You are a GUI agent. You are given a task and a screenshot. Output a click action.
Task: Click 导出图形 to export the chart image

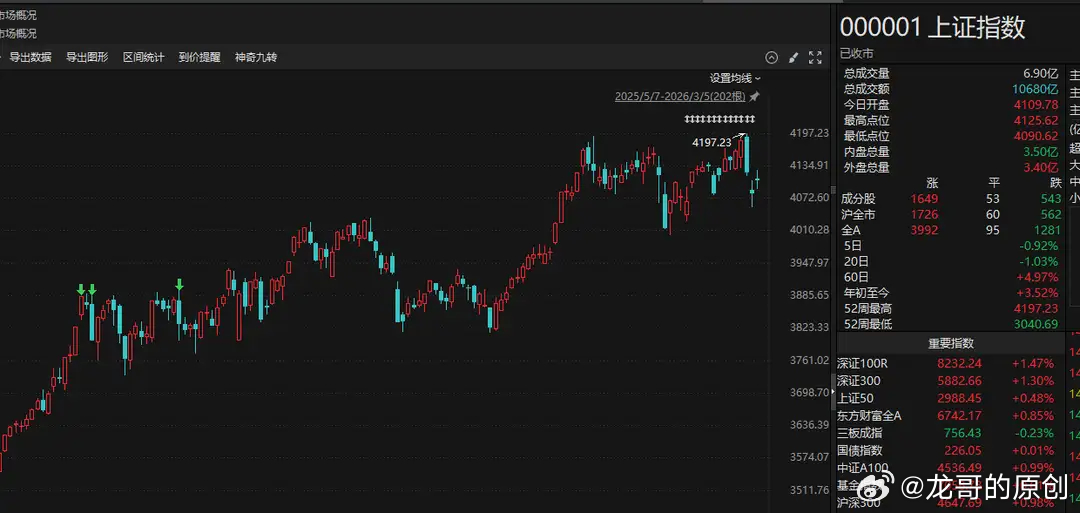click(87, 57)
